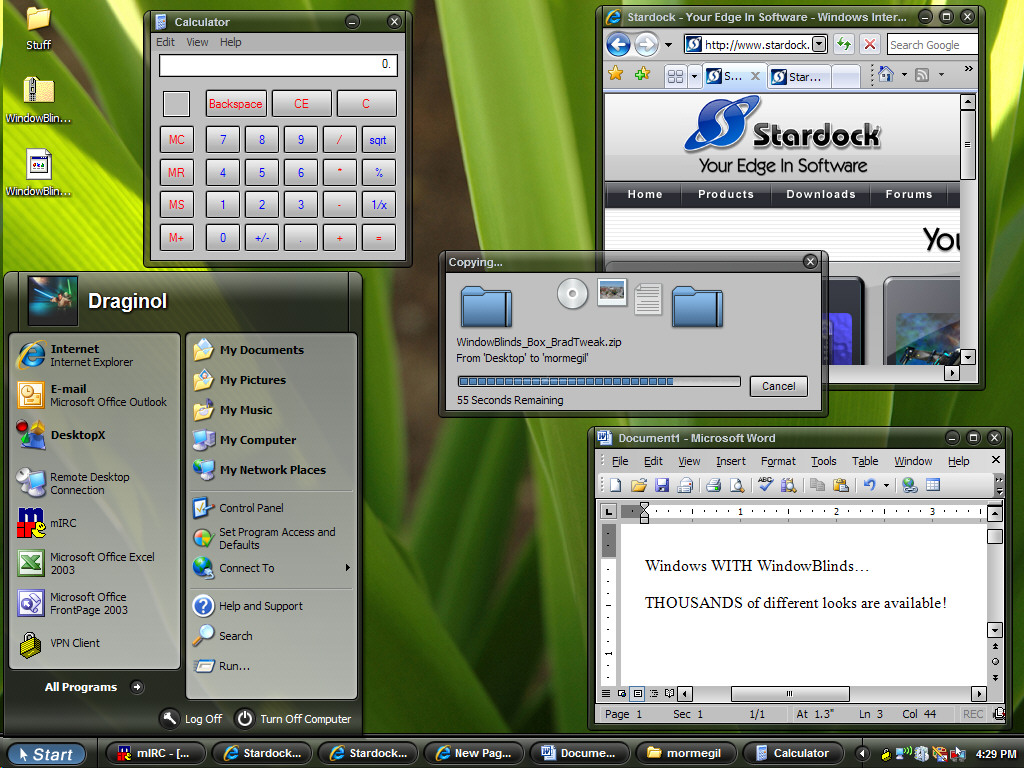This screenshot has width=1024, height=768.
Task: Click Log Off in Start menu
Action: click(191, 718)
